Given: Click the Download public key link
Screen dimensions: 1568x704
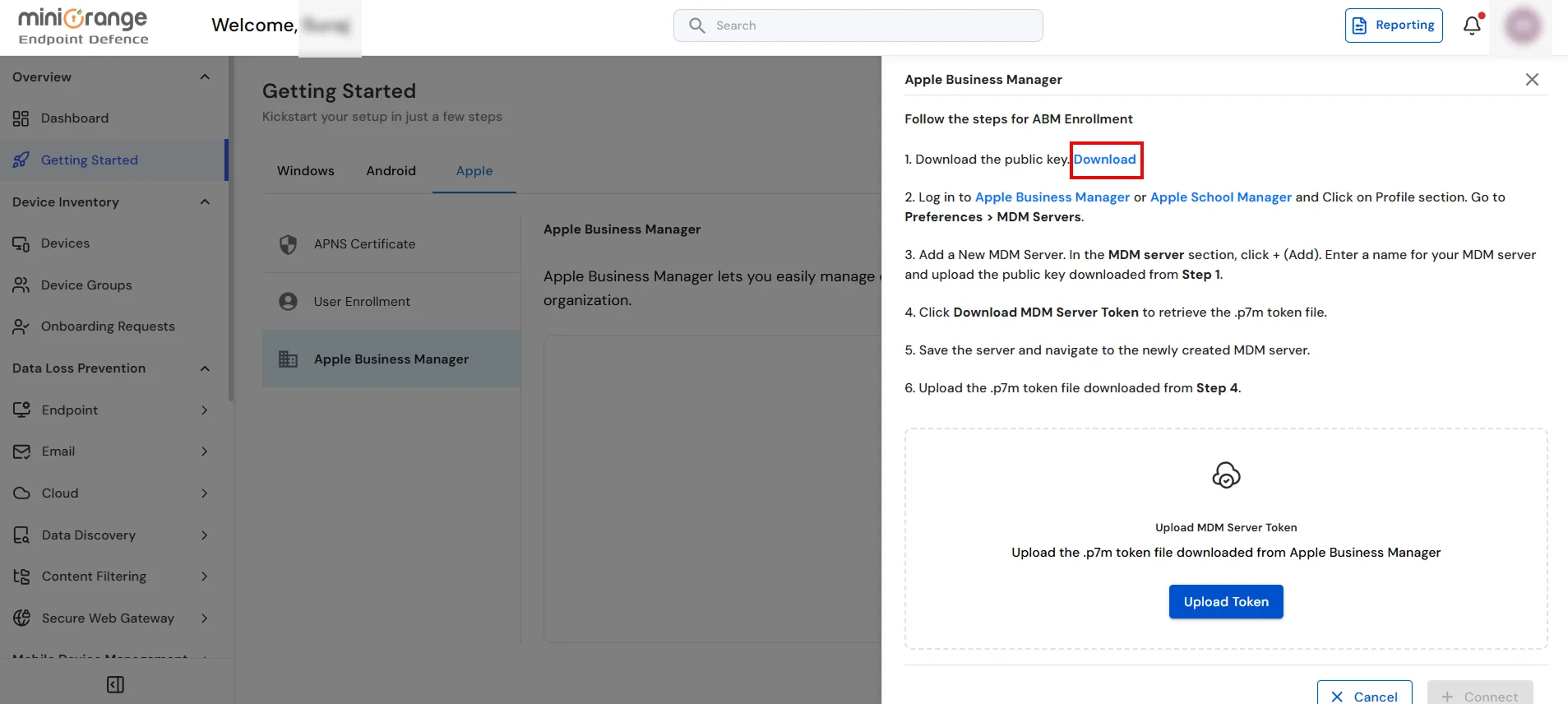Looking at the screenshot, I should click(x=1105, y=160).
